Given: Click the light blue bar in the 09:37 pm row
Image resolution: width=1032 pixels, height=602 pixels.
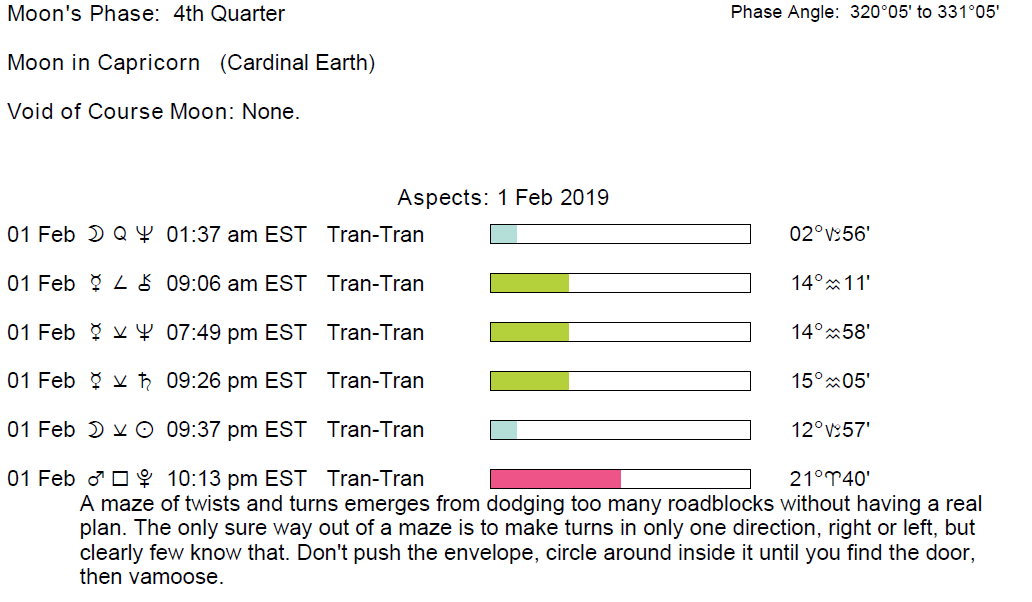Looking at the screenshot, I should tap(503, 430).
